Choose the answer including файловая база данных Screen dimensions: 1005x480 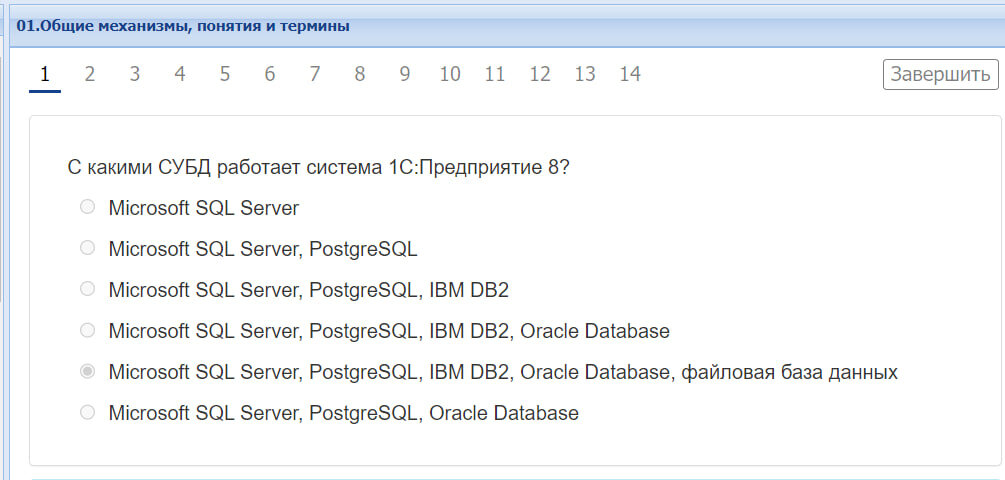pyautogui.click(x=87, y=372)
